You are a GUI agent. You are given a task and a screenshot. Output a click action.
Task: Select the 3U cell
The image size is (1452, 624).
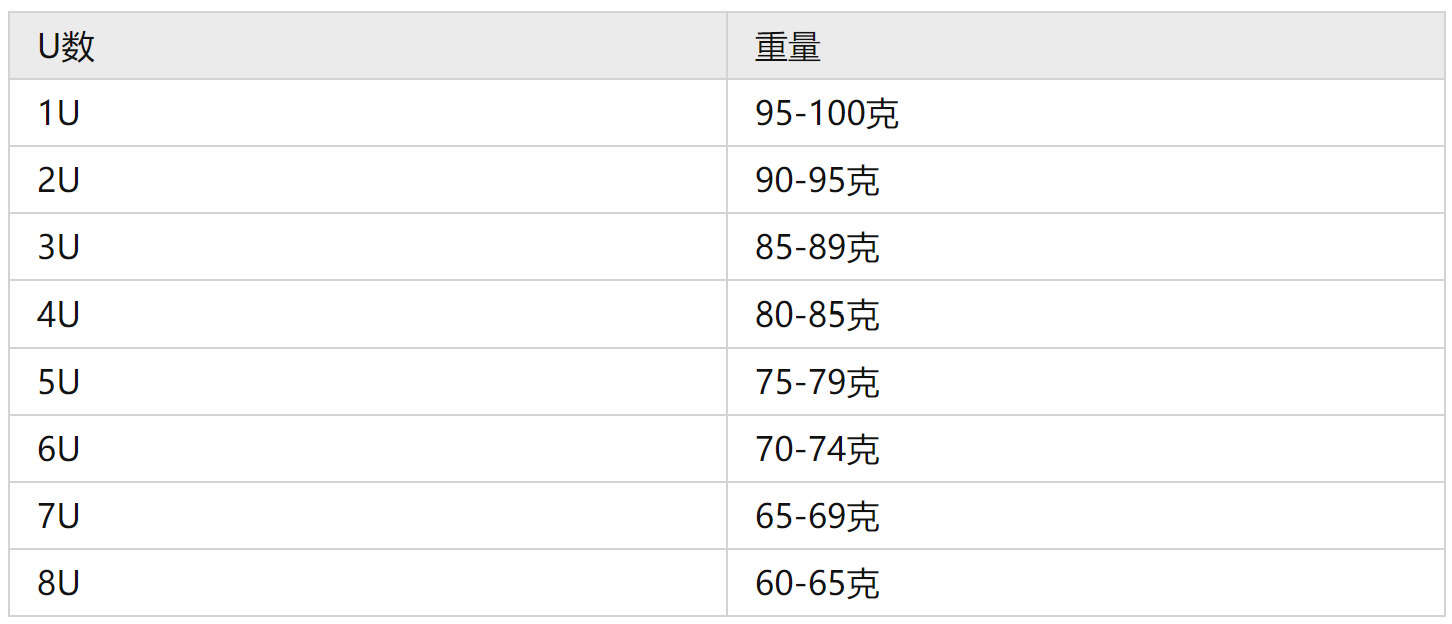[368, 247]
